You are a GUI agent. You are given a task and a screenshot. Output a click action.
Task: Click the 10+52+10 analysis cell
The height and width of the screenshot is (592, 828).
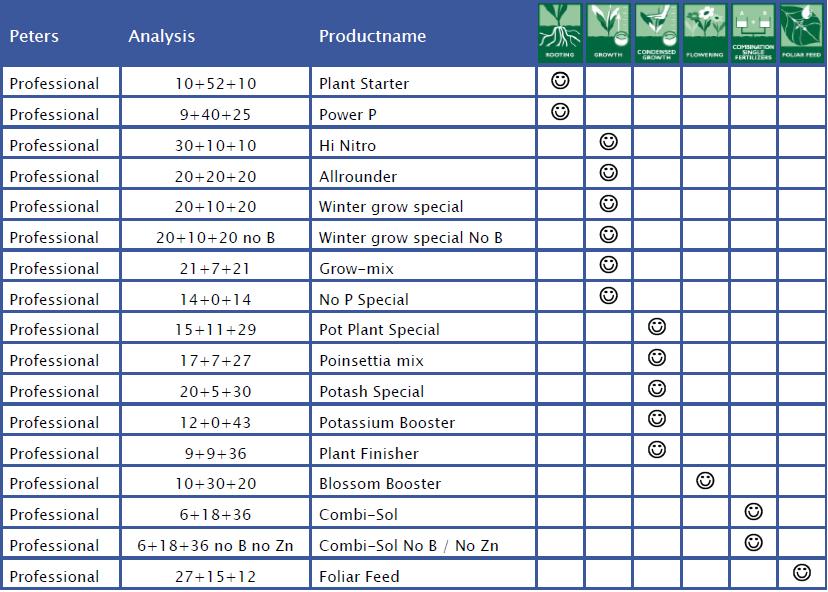click(215, 83)
